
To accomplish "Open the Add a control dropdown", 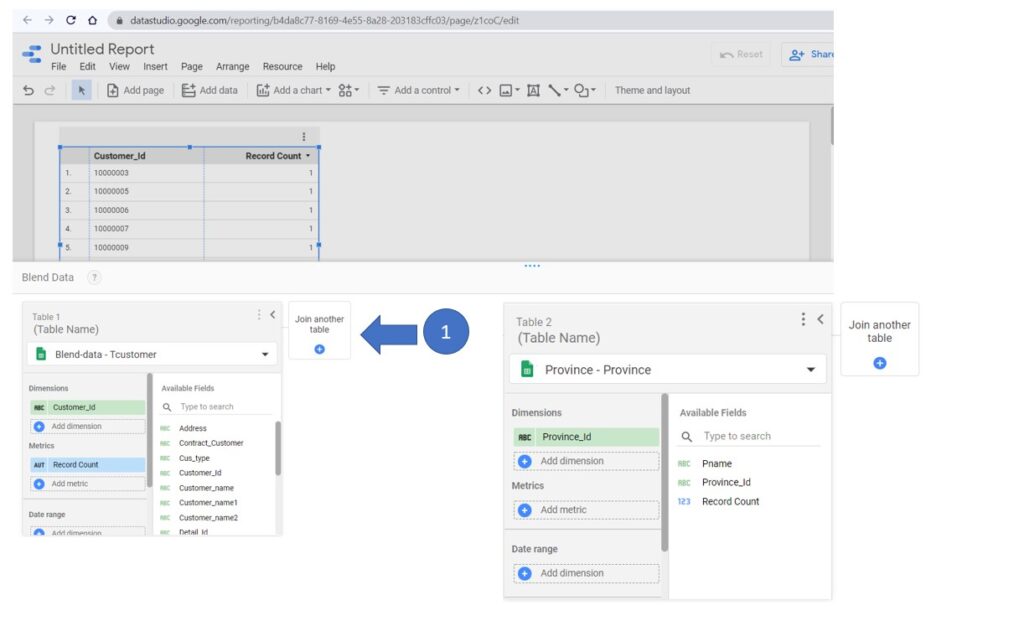I will [x=419, y=90].
